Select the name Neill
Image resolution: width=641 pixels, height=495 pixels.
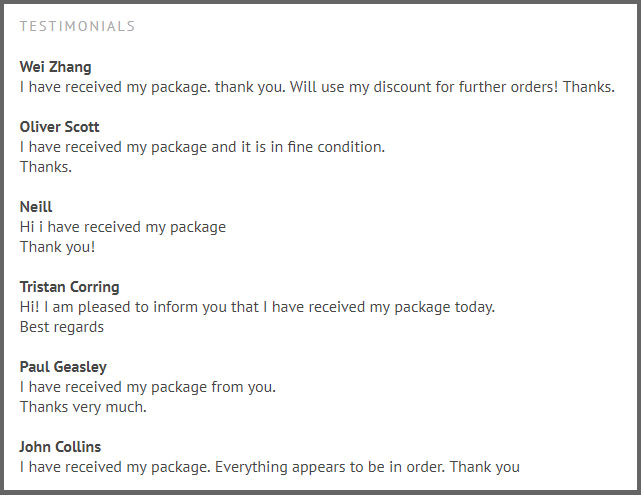point(36,207)
